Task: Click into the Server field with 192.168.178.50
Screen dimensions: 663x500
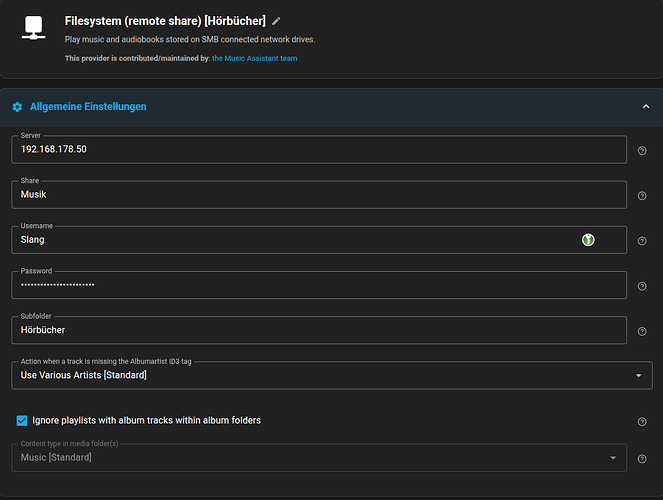Action: (319, 149)
